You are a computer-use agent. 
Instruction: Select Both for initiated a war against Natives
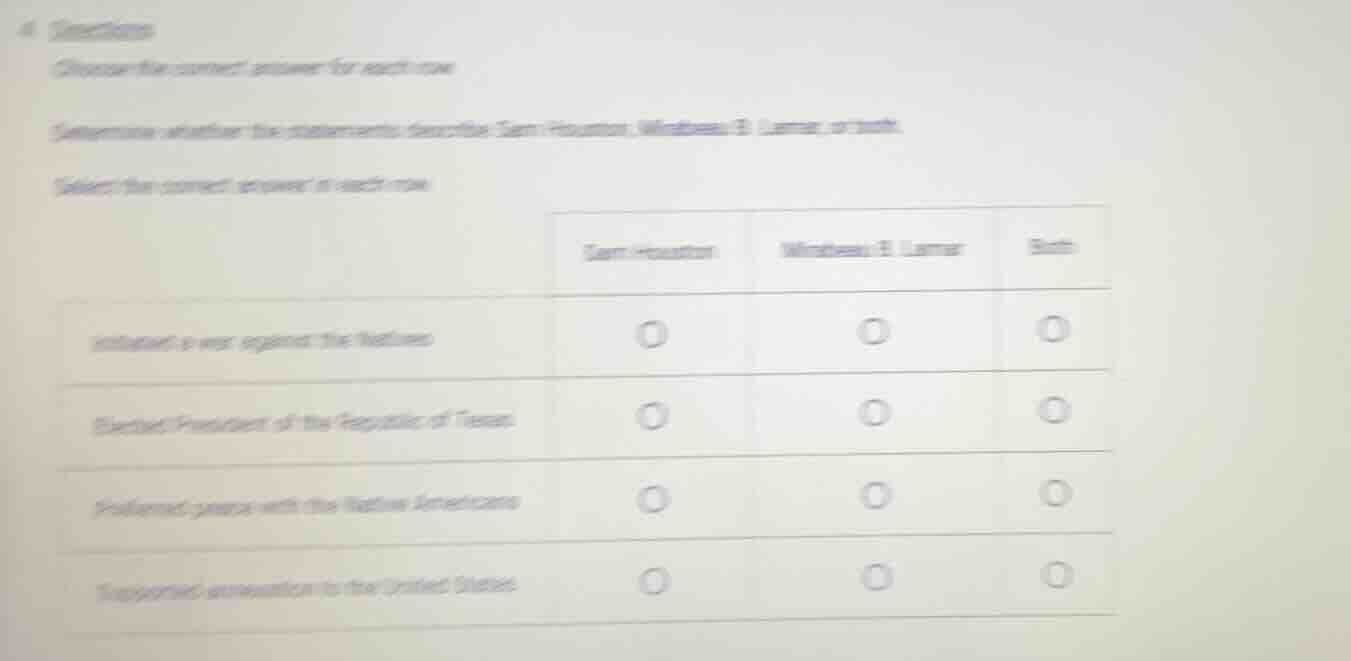(x=1055, y=330)
